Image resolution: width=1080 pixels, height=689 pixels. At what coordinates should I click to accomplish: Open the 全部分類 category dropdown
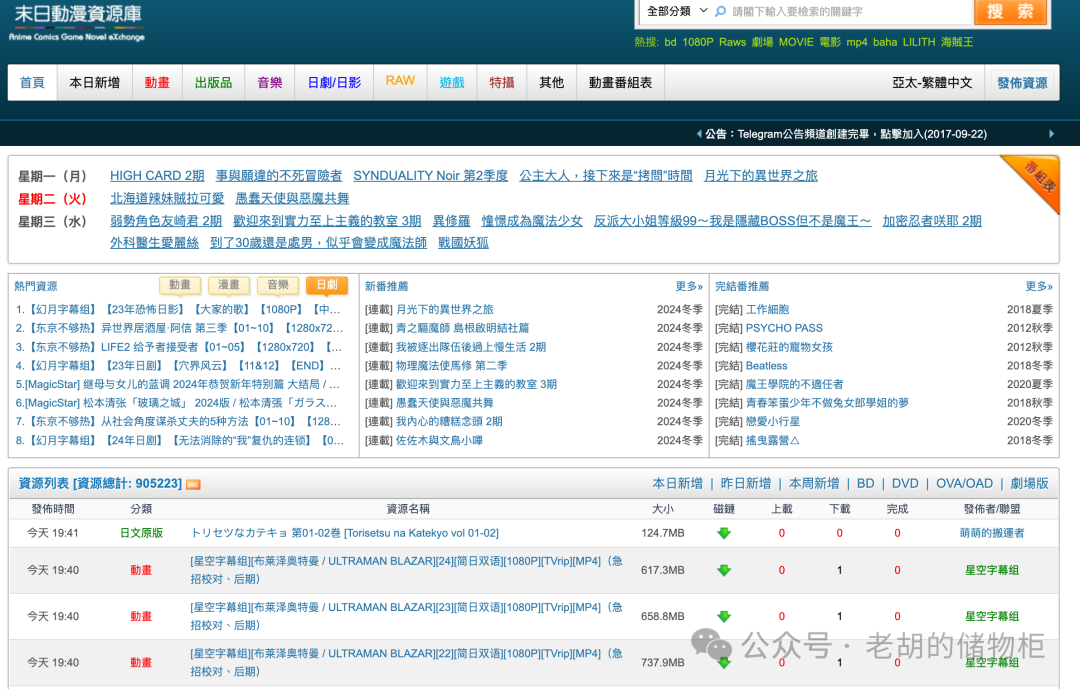point(677,11)
